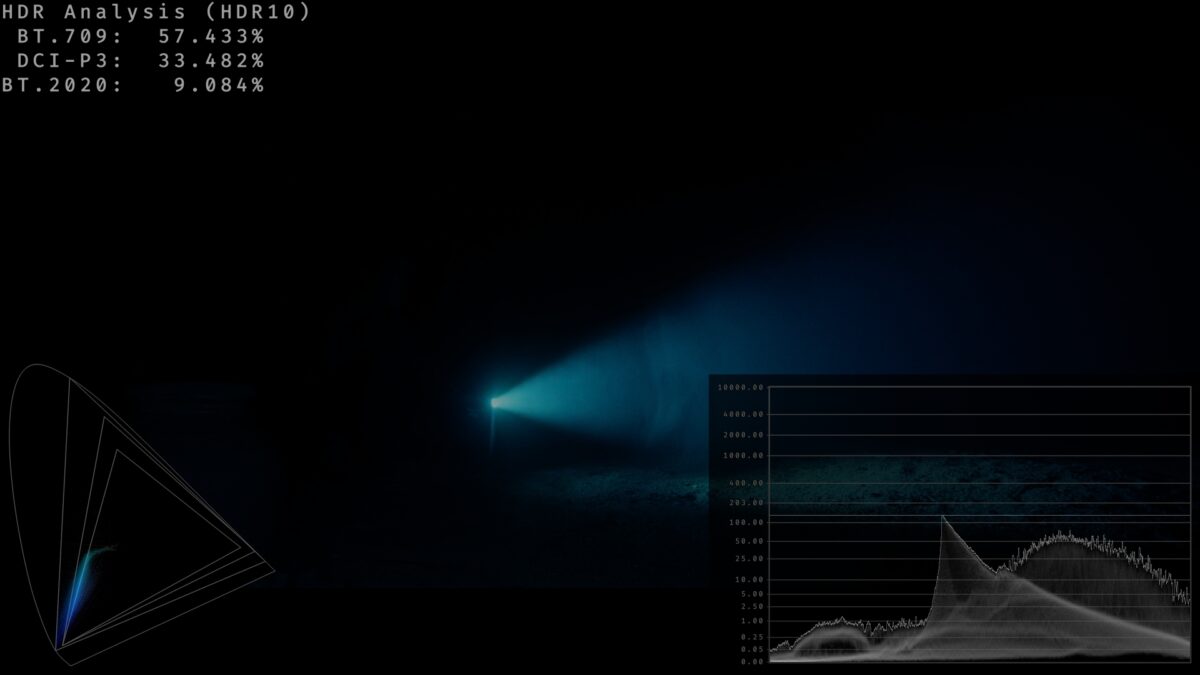1200x675 pixels.
Task: Click the 25.00 nits axis label
Action: coord(749,559)
